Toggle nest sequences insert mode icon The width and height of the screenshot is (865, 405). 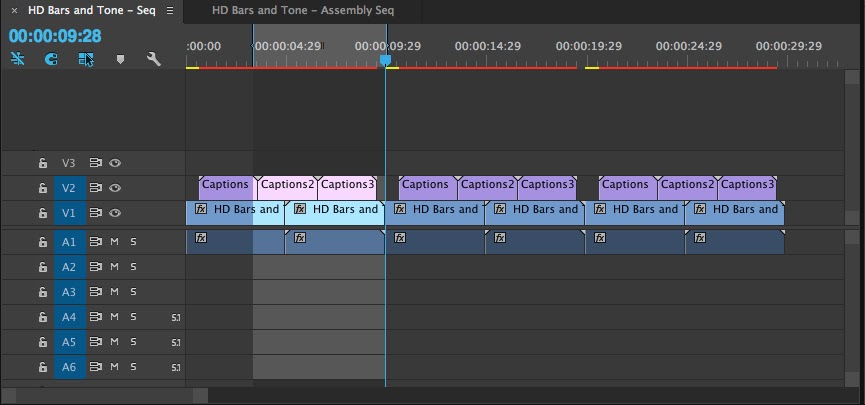point(18,58)
